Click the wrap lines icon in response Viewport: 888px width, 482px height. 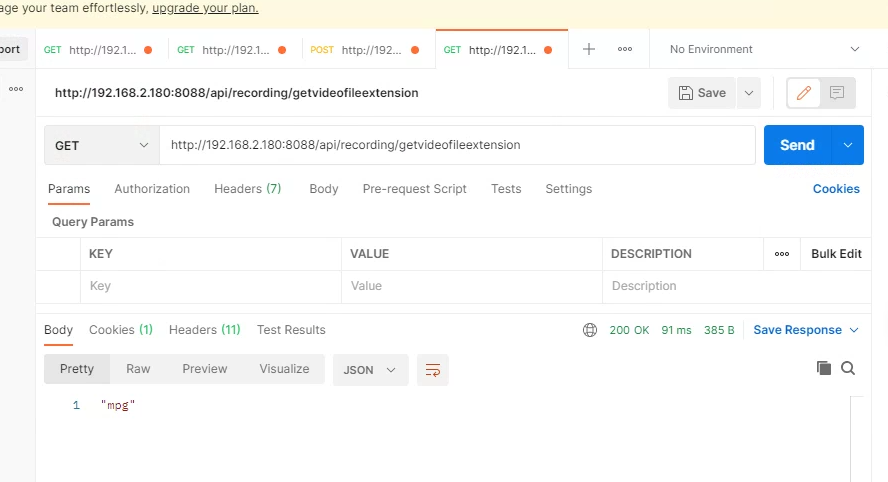[x=433, y=370]
